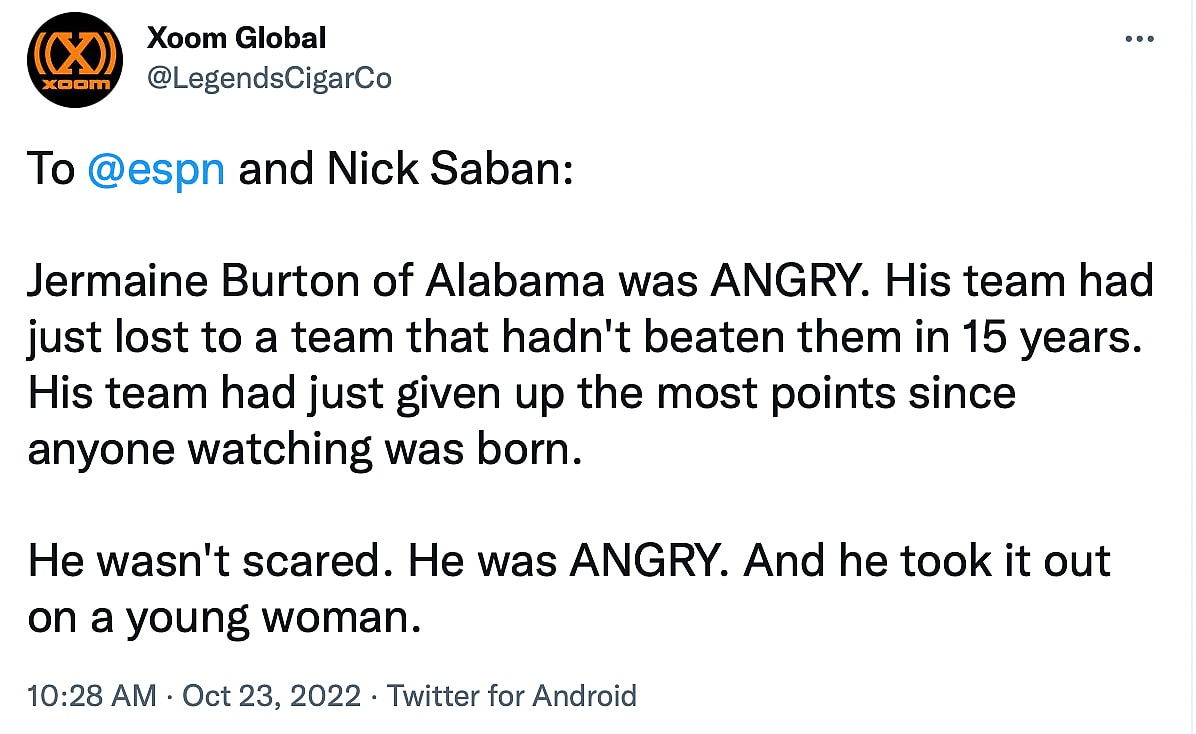Viewport: 1196px width, 734px height.
Task: Follow the @espn mention link
Action: [x=156, y=169]
